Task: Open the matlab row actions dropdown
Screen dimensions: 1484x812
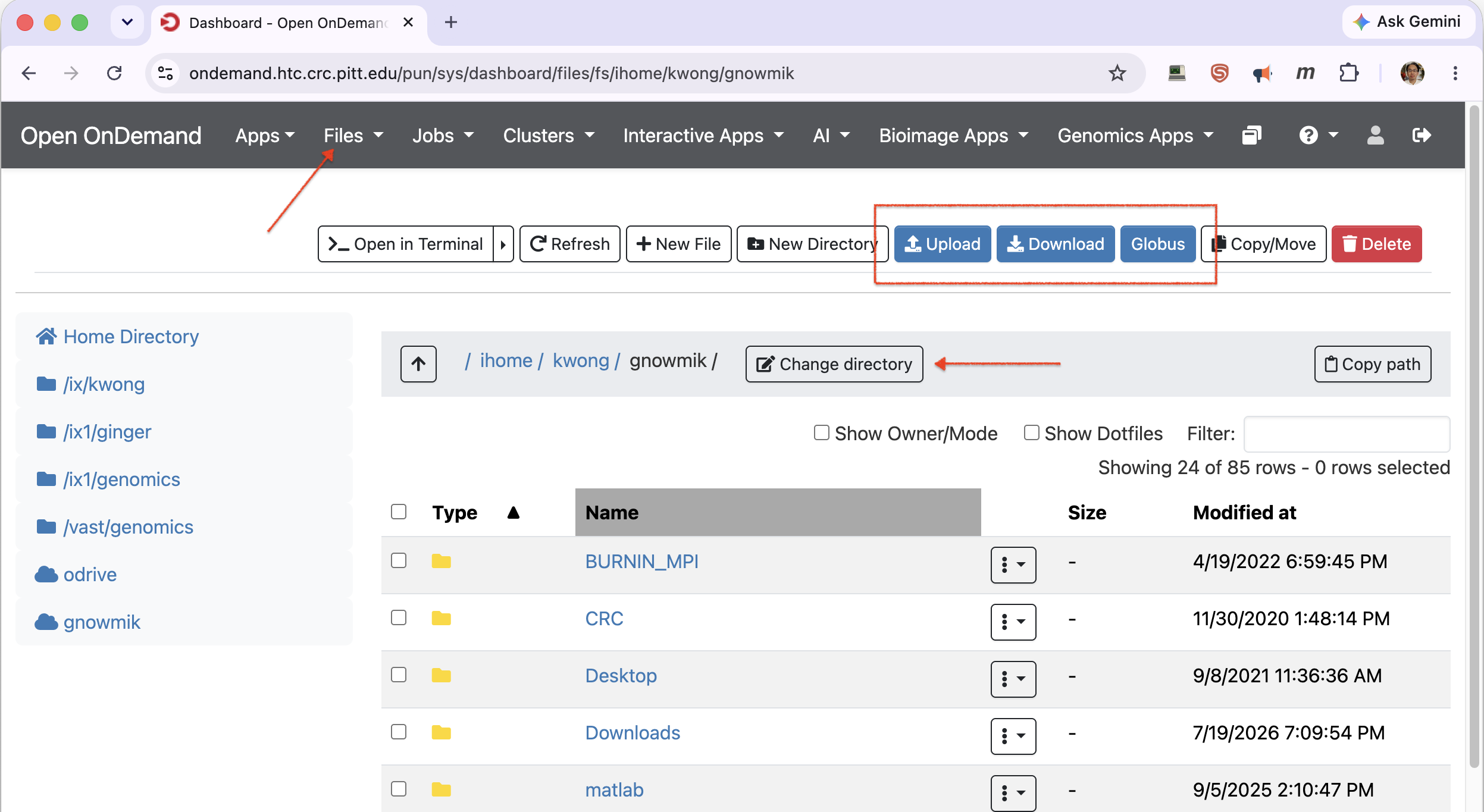Action: [1013, 793]
